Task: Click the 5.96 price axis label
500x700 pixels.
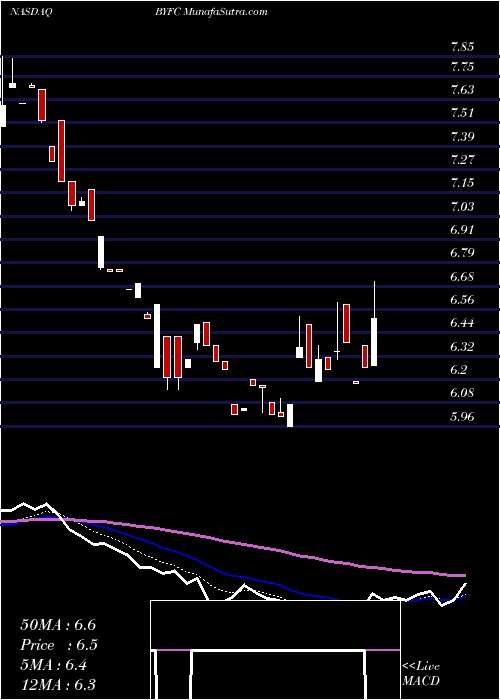Action: (462, 417)
